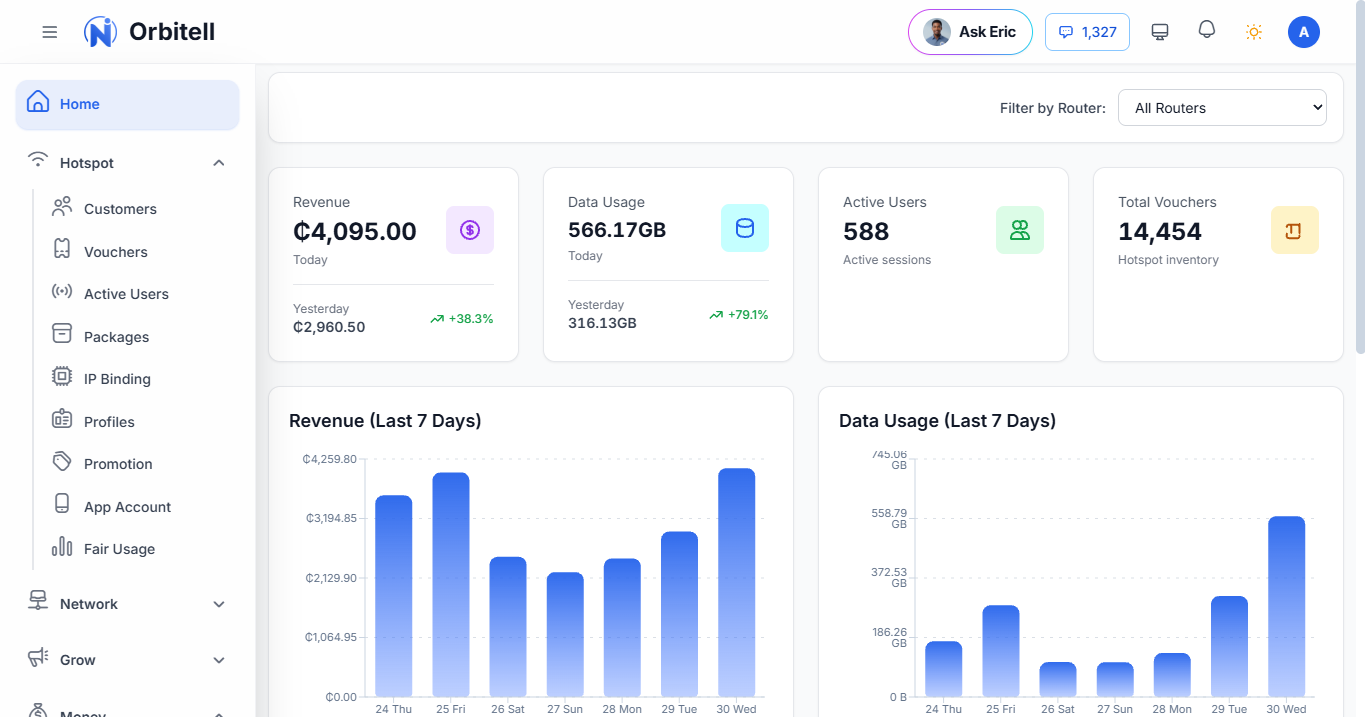This screenshot has width=1365, height=717.
Task: Click the IP Binding chip icon
Action: point(62,377)
